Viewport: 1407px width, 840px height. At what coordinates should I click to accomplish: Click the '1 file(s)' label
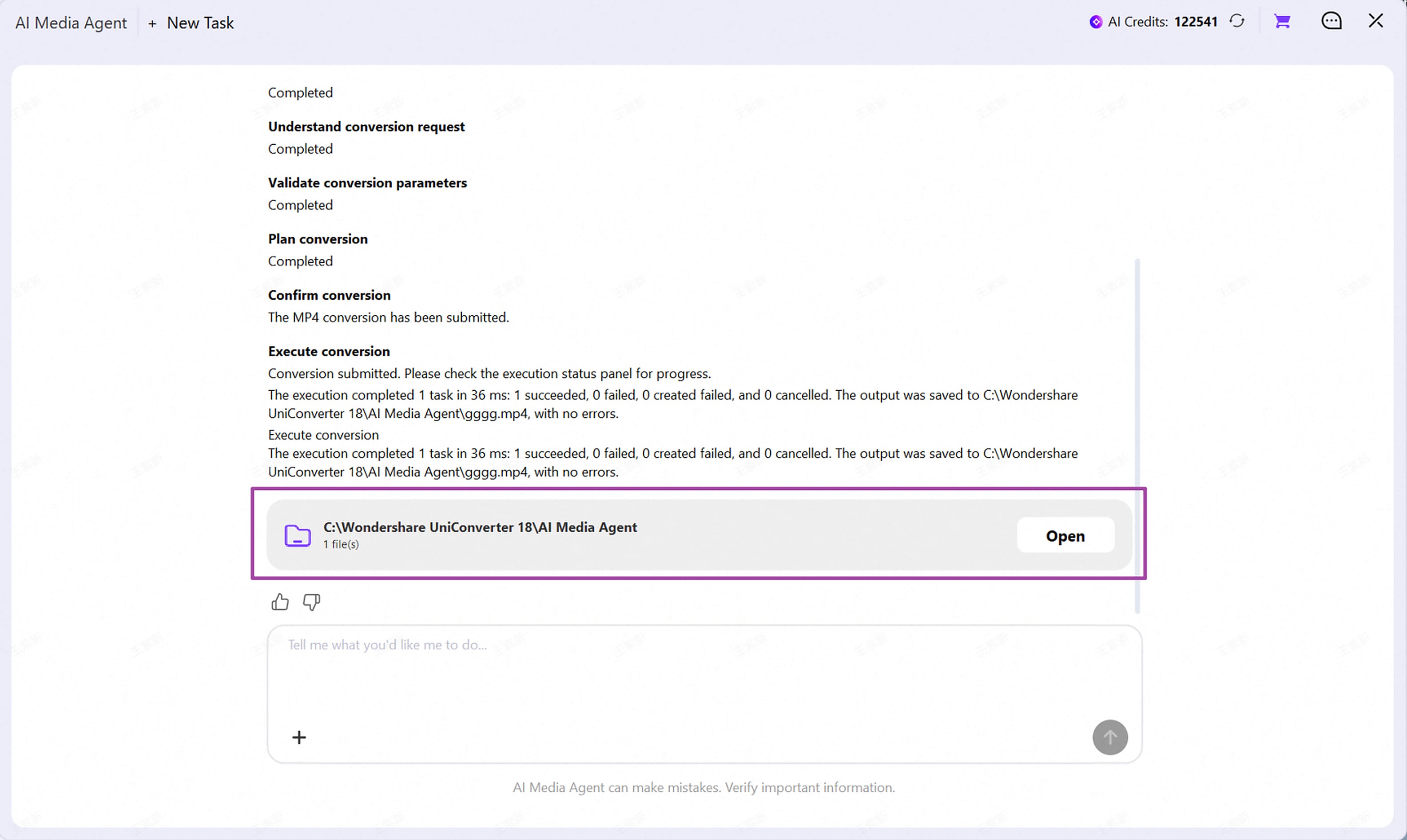[x=341, y=544]
